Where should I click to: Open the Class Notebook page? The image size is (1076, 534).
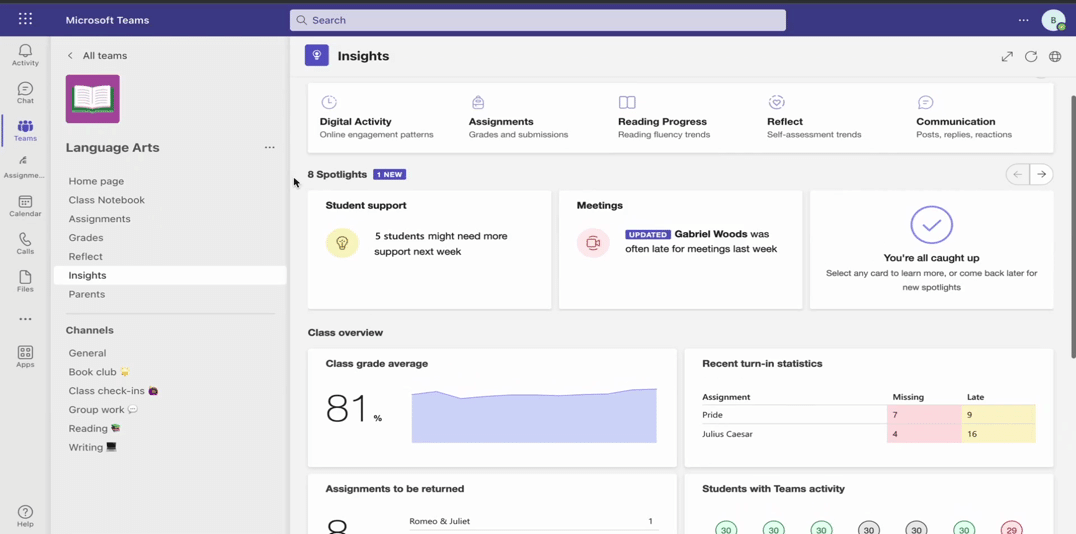(106, 200)
